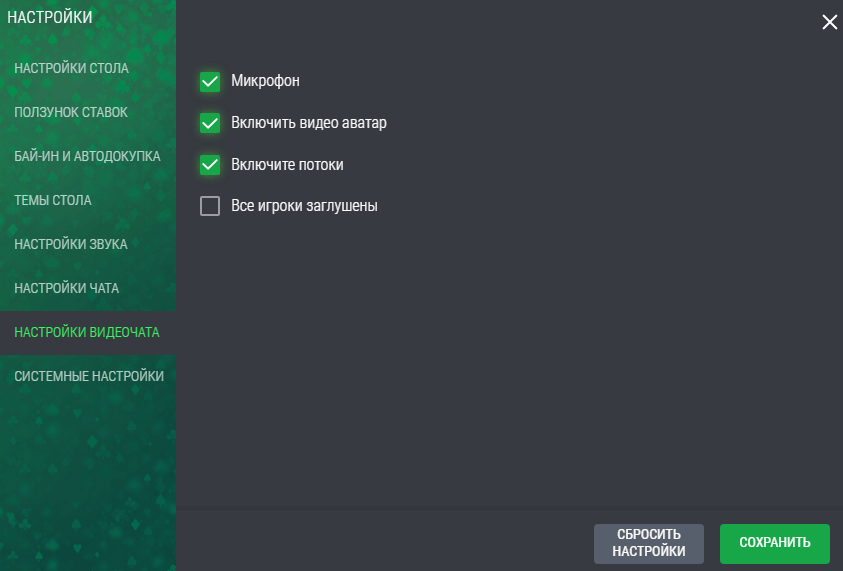Click the green Сохранить button
The width and height of the screenshot is (843, 571).
point(774,543)
